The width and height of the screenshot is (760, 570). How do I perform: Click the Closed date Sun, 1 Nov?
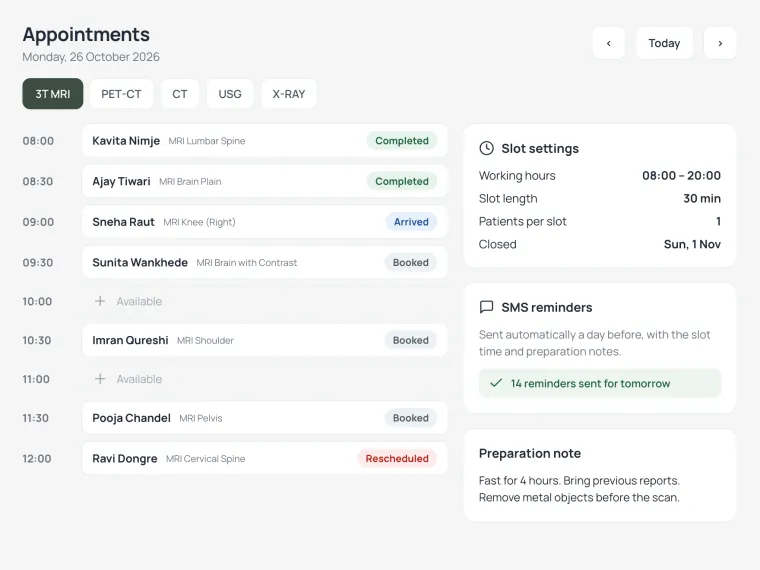click(x=692, y=244)
